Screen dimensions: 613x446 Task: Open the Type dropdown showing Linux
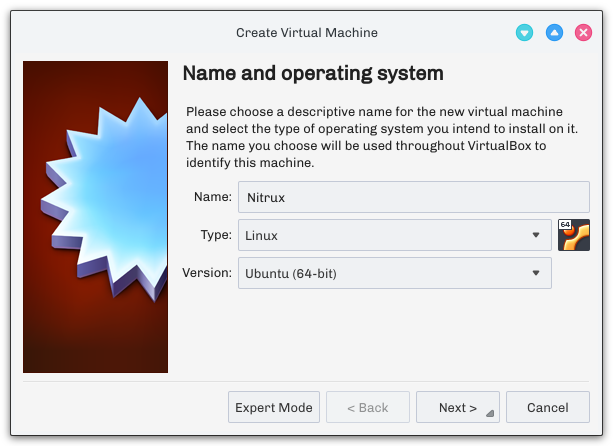point(395,235)
